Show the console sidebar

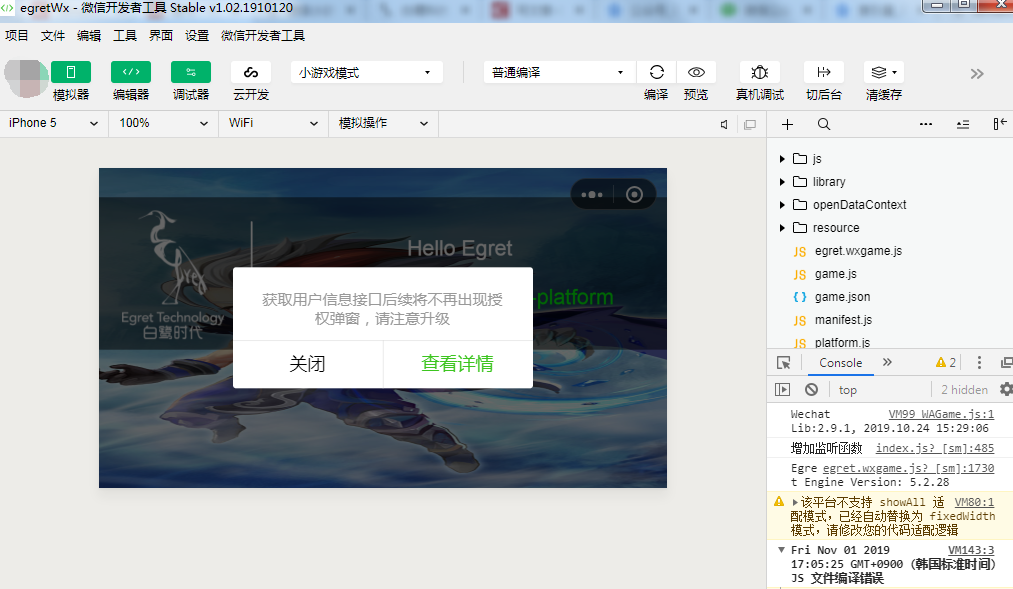[782, 389]
